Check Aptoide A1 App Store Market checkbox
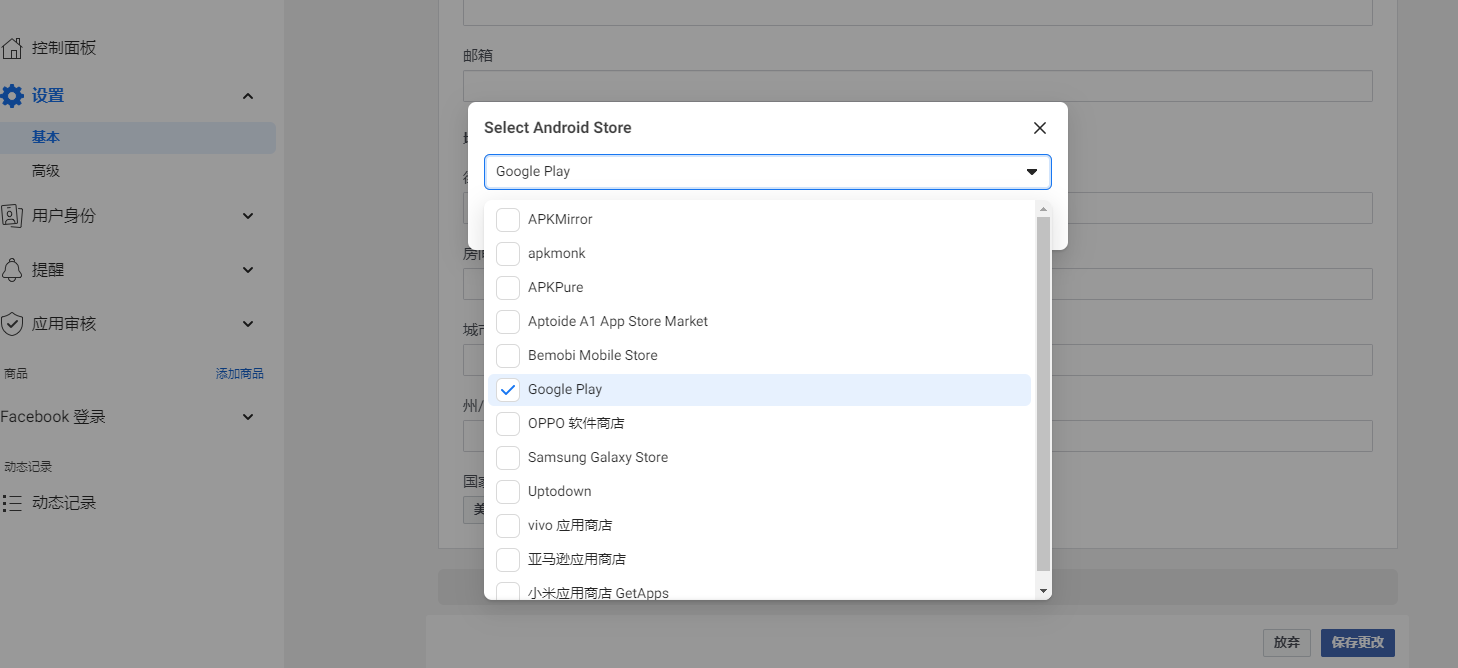Screen dimensions: 1458x668 click(x=508, y=321)
